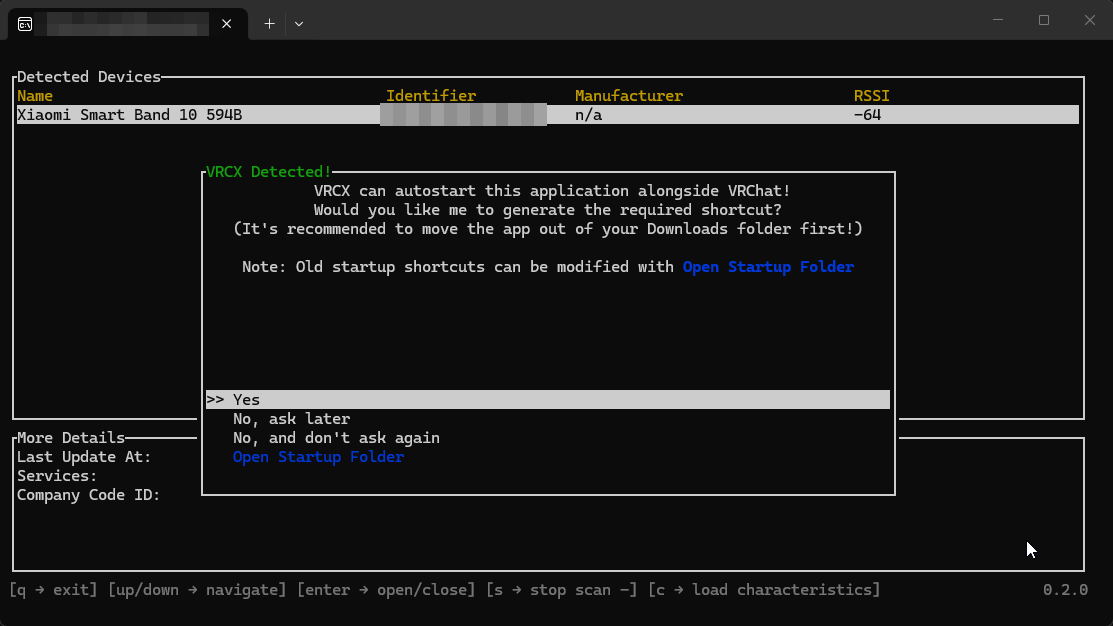The width and height of the screenshot is (1113, 626).
Task: Click the Name column header
Action: (35, 96)
